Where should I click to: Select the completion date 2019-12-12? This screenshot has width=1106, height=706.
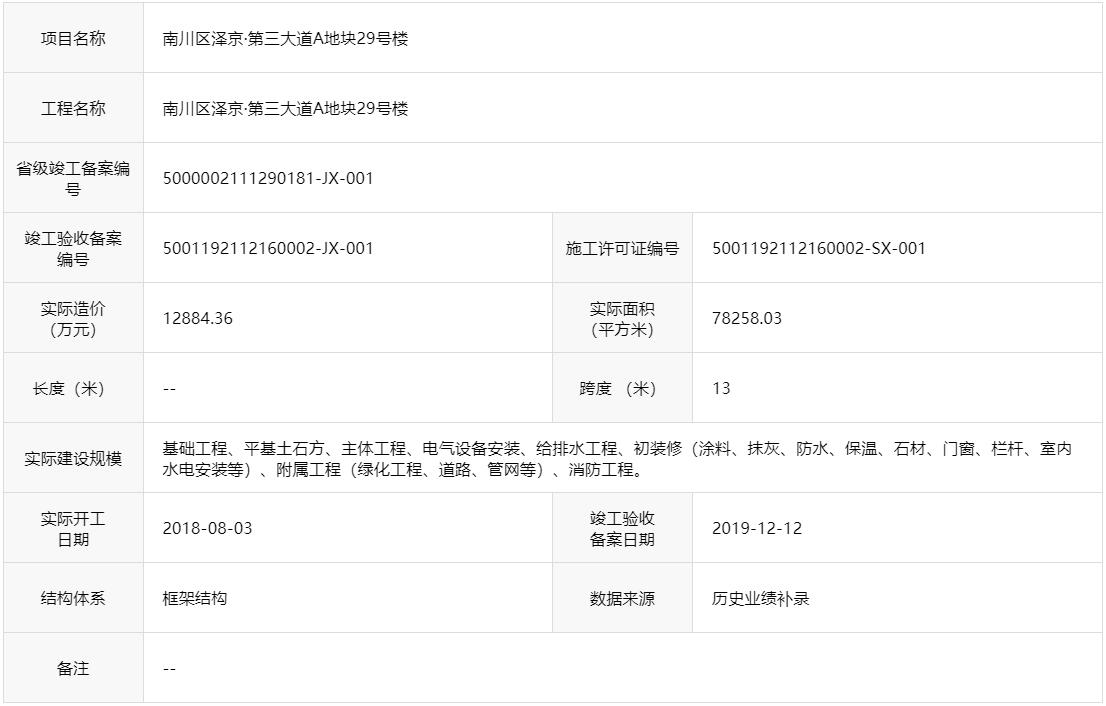point(757,528)
